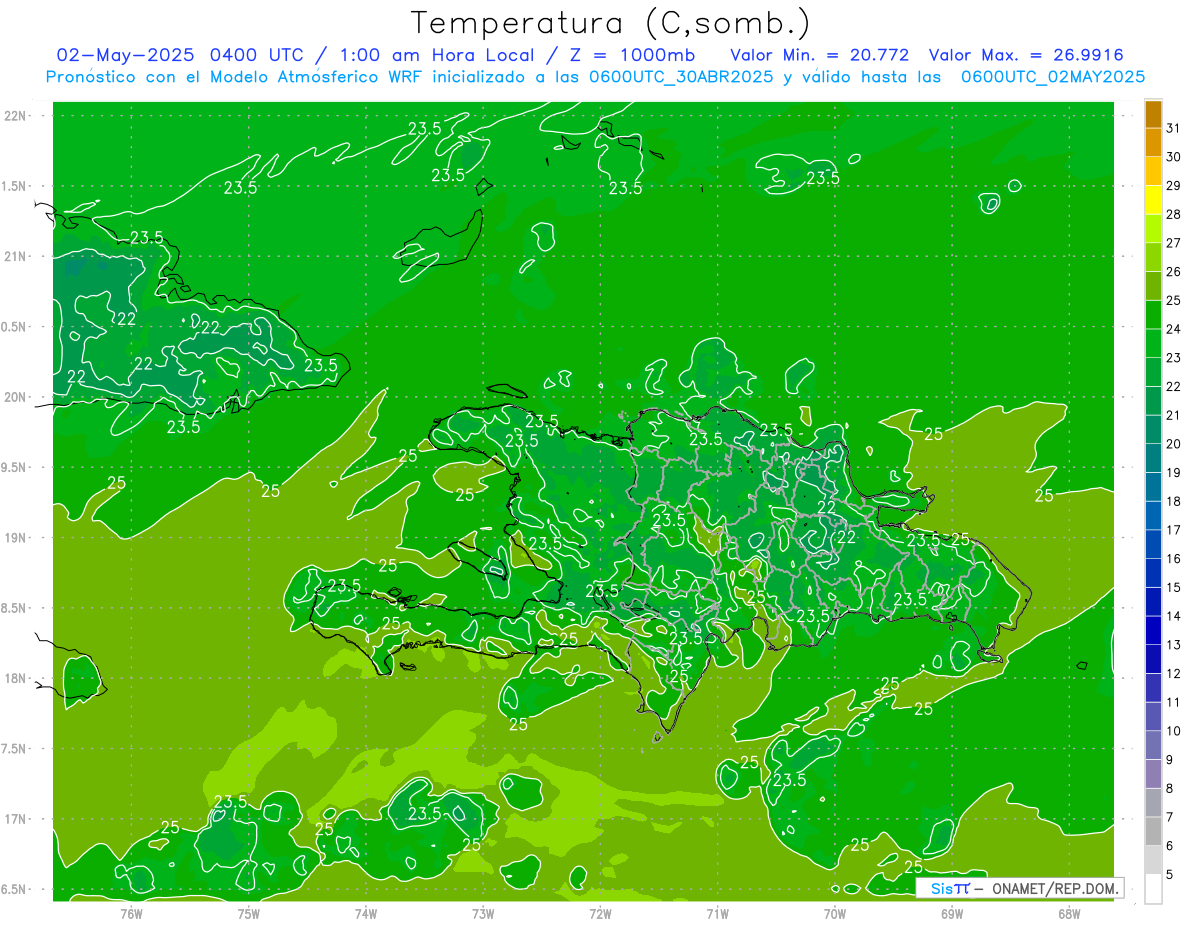
Task: Click the date text "02-May-2025 0400 UTC"
Action: 181,54
